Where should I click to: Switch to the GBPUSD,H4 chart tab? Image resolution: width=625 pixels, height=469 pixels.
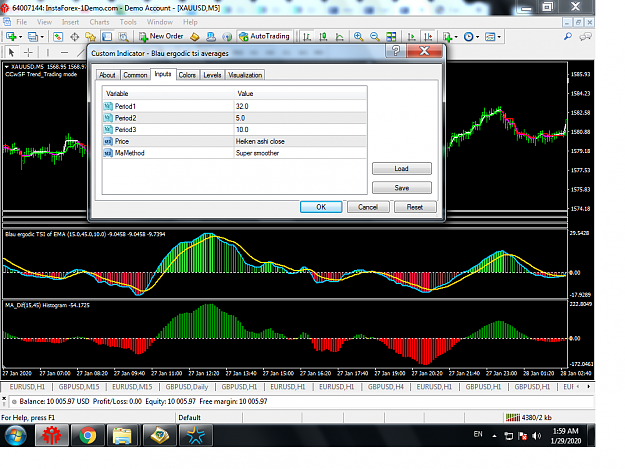[385, 387]
